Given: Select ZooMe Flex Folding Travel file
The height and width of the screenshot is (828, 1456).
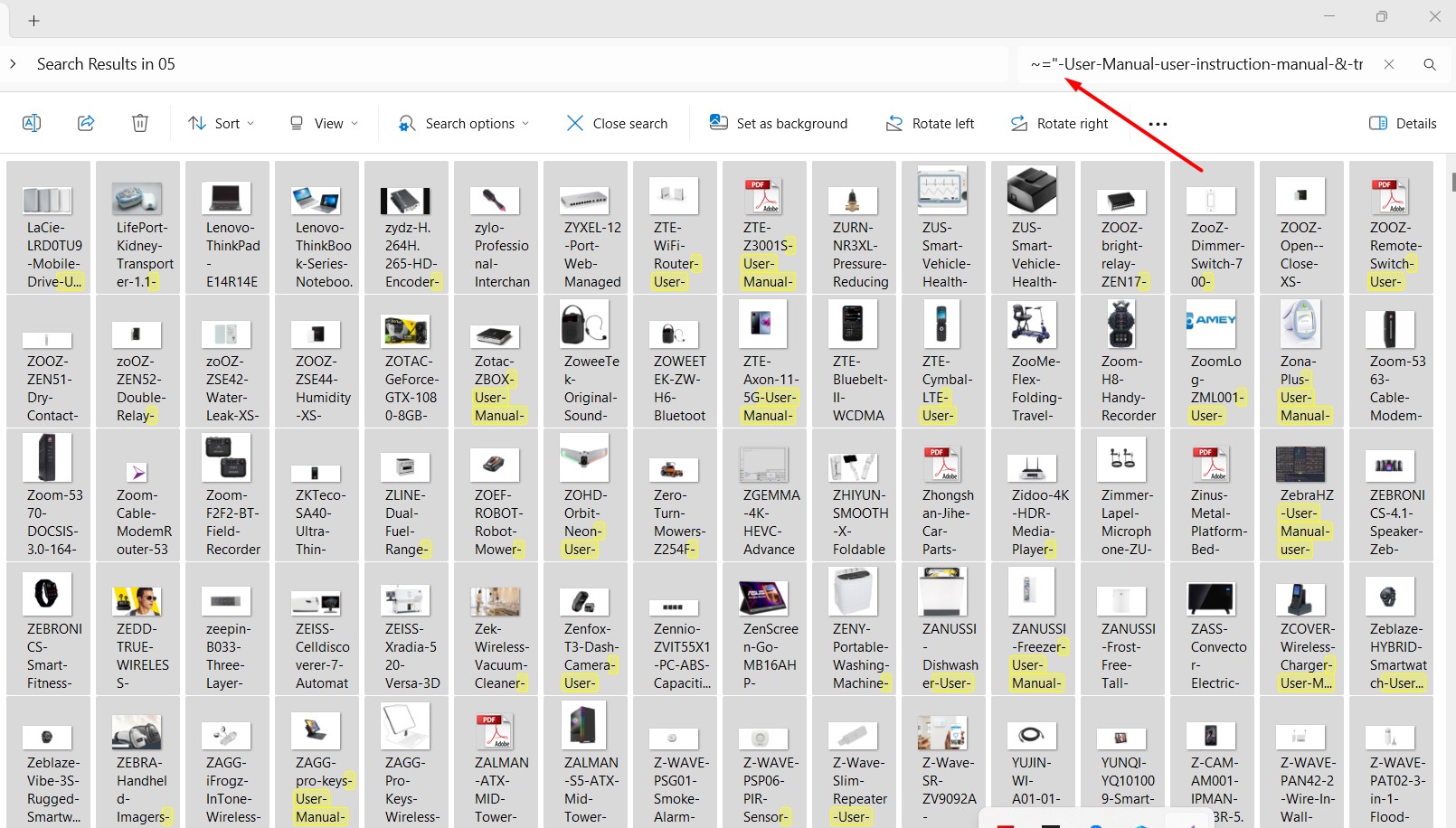Looking at the screenshot, I should [x=1034, y=362].
